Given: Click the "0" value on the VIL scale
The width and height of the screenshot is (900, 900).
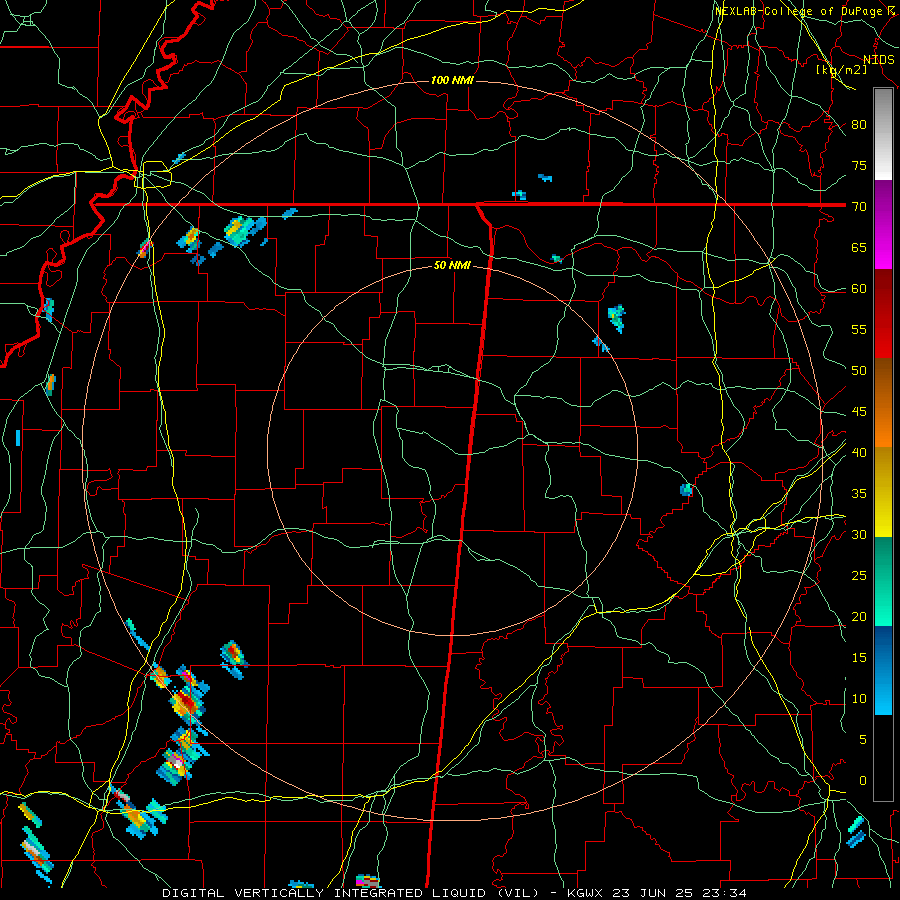Looking at the screenshot, I should [x=863, y=781].
